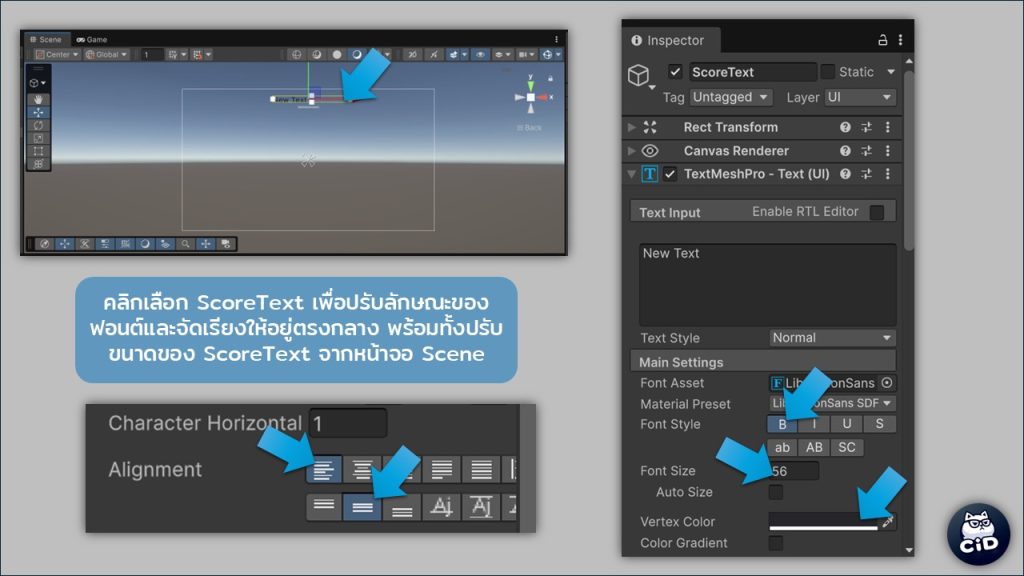The height and width of the screenshot is (576, 1024).
Task: Expand the Rect Transform component
Action: 631,128
